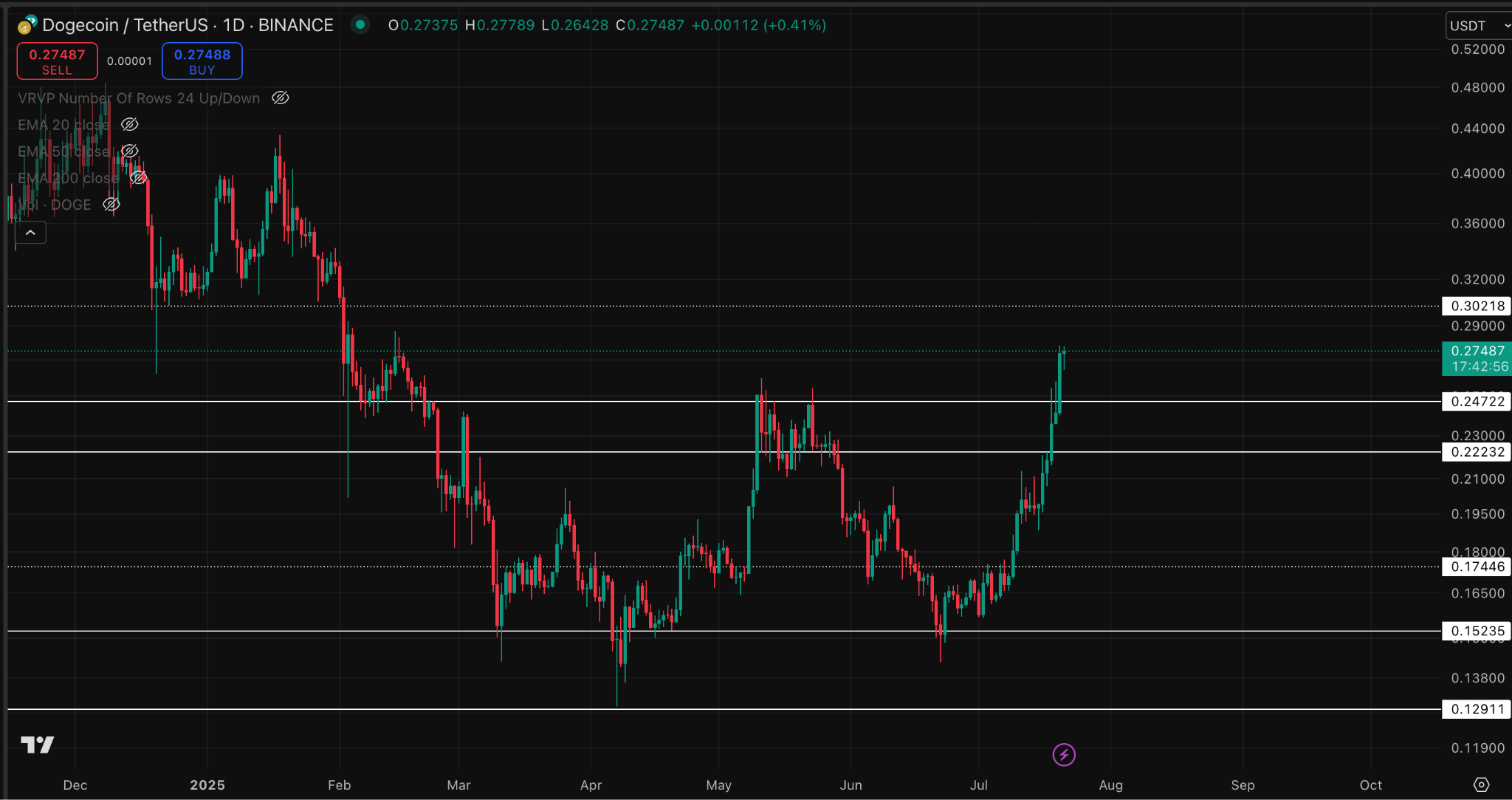This screenshot has height=800, width=1512.
Task: Toggle visibility of VRVP indicator
Action: click(x=281, y=98)
